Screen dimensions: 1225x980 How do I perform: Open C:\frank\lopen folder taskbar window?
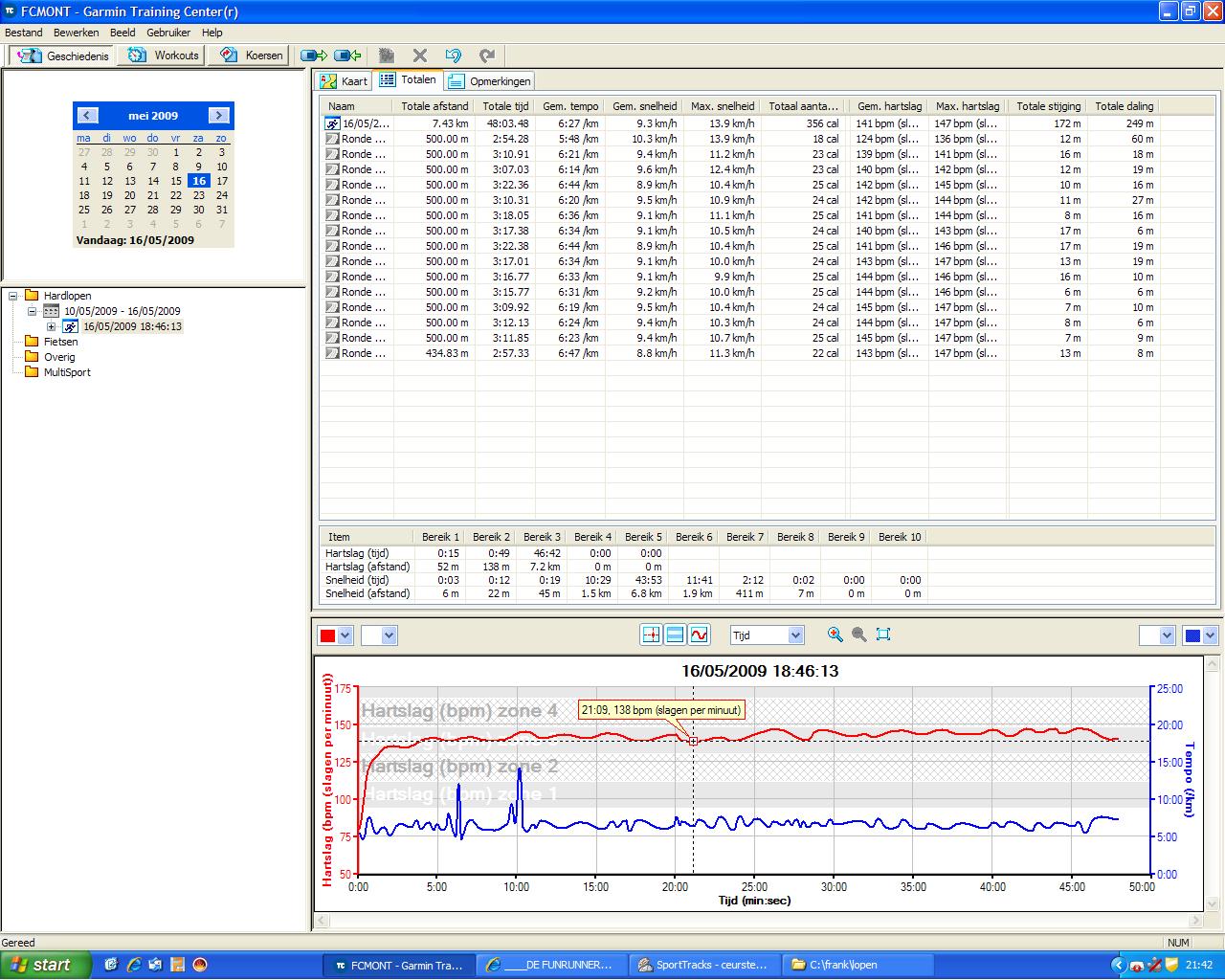(856, 966)
